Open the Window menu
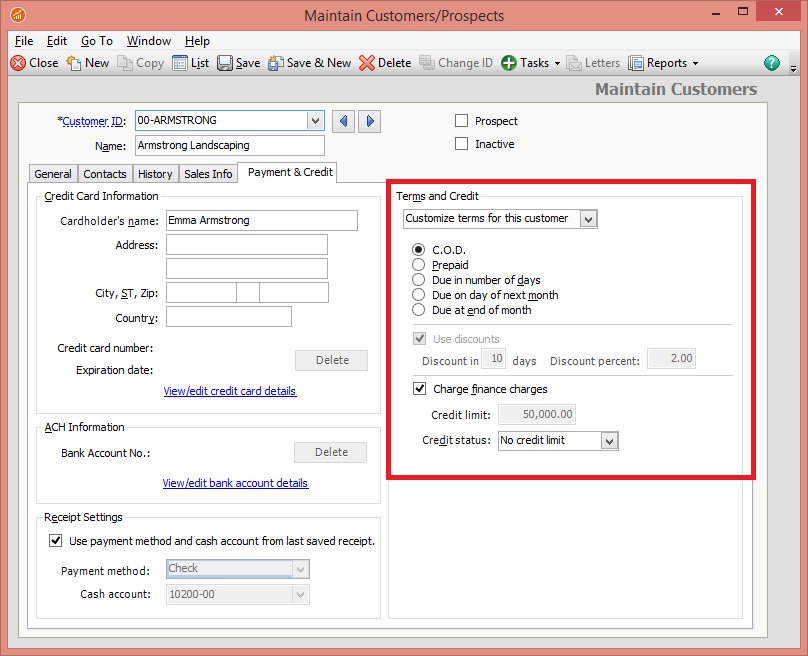Image resolution: width=808 pixels, height=656 pixels. (148, 41)
